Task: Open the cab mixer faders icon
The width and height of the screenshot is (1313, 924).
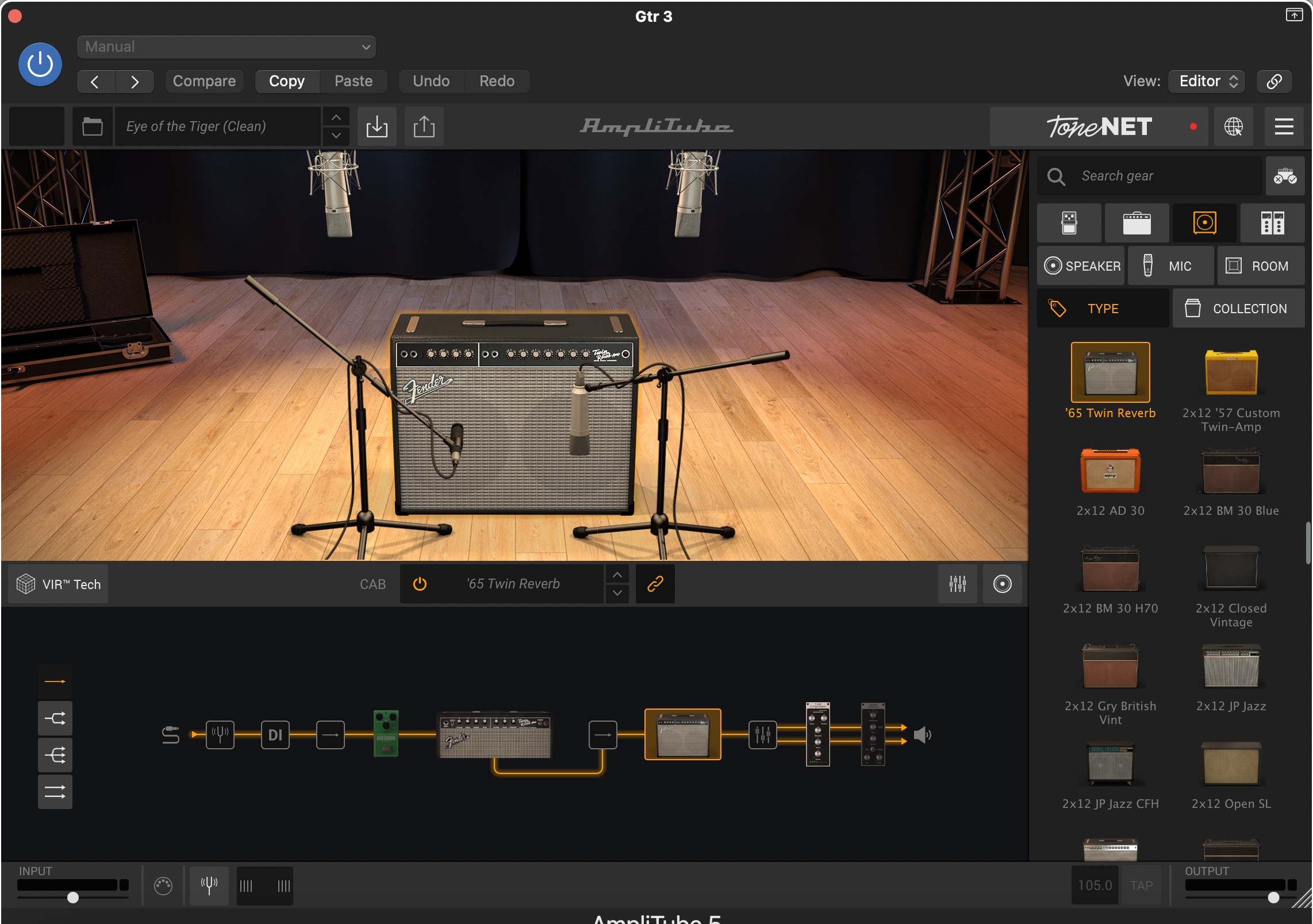Action: 958,584
